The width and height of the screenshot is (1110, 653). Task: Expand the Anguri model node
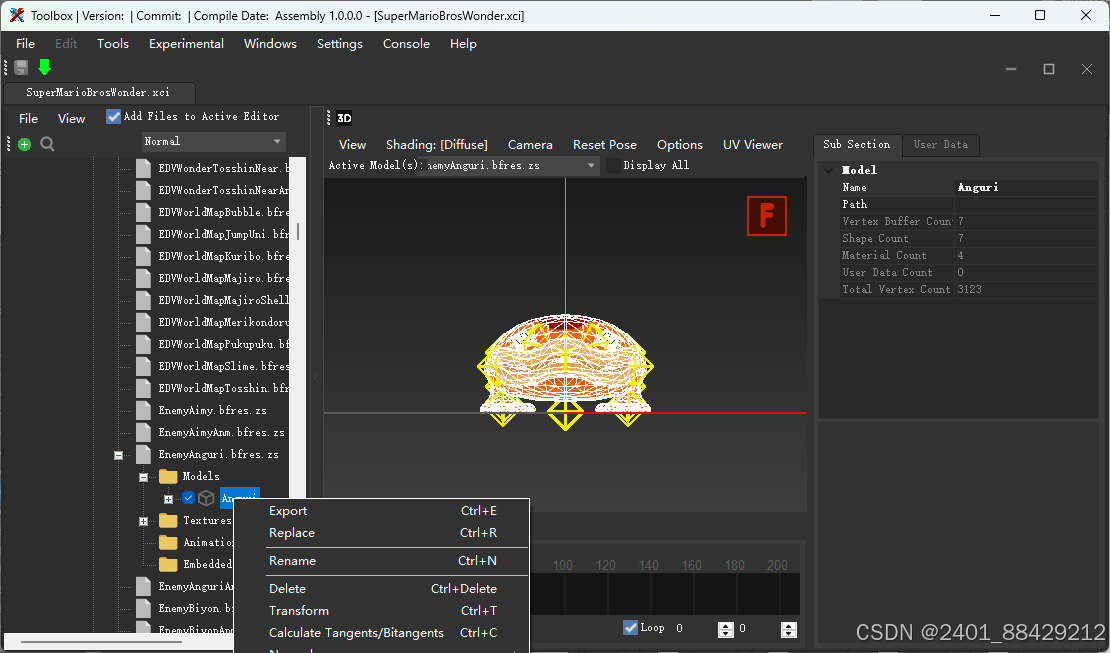(x=168, y=499)
